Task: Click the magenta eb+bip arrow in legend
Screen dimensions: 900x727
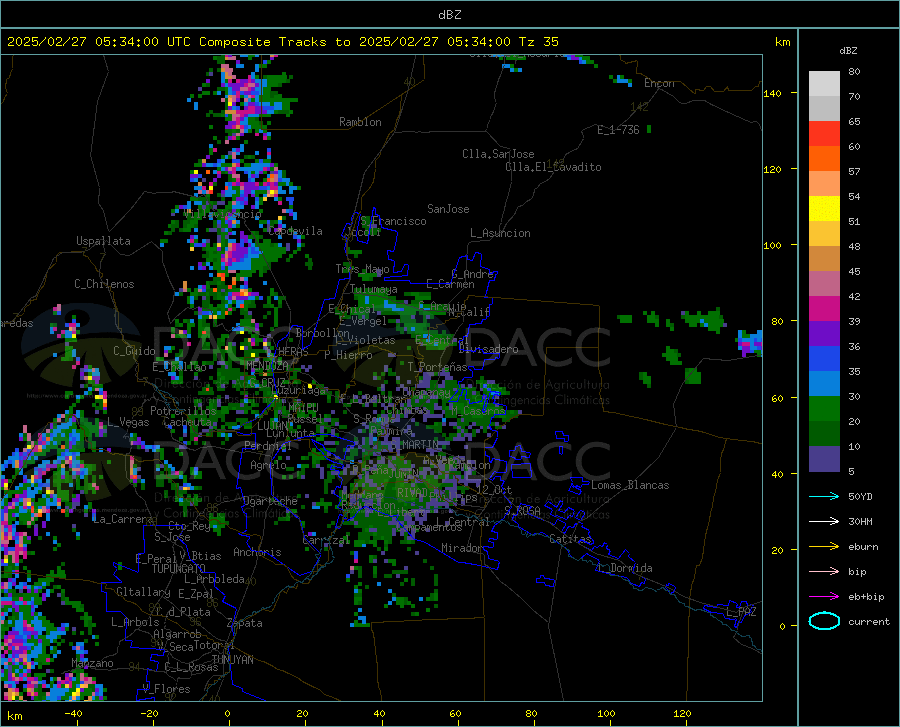Action: (x=824, y=596)
